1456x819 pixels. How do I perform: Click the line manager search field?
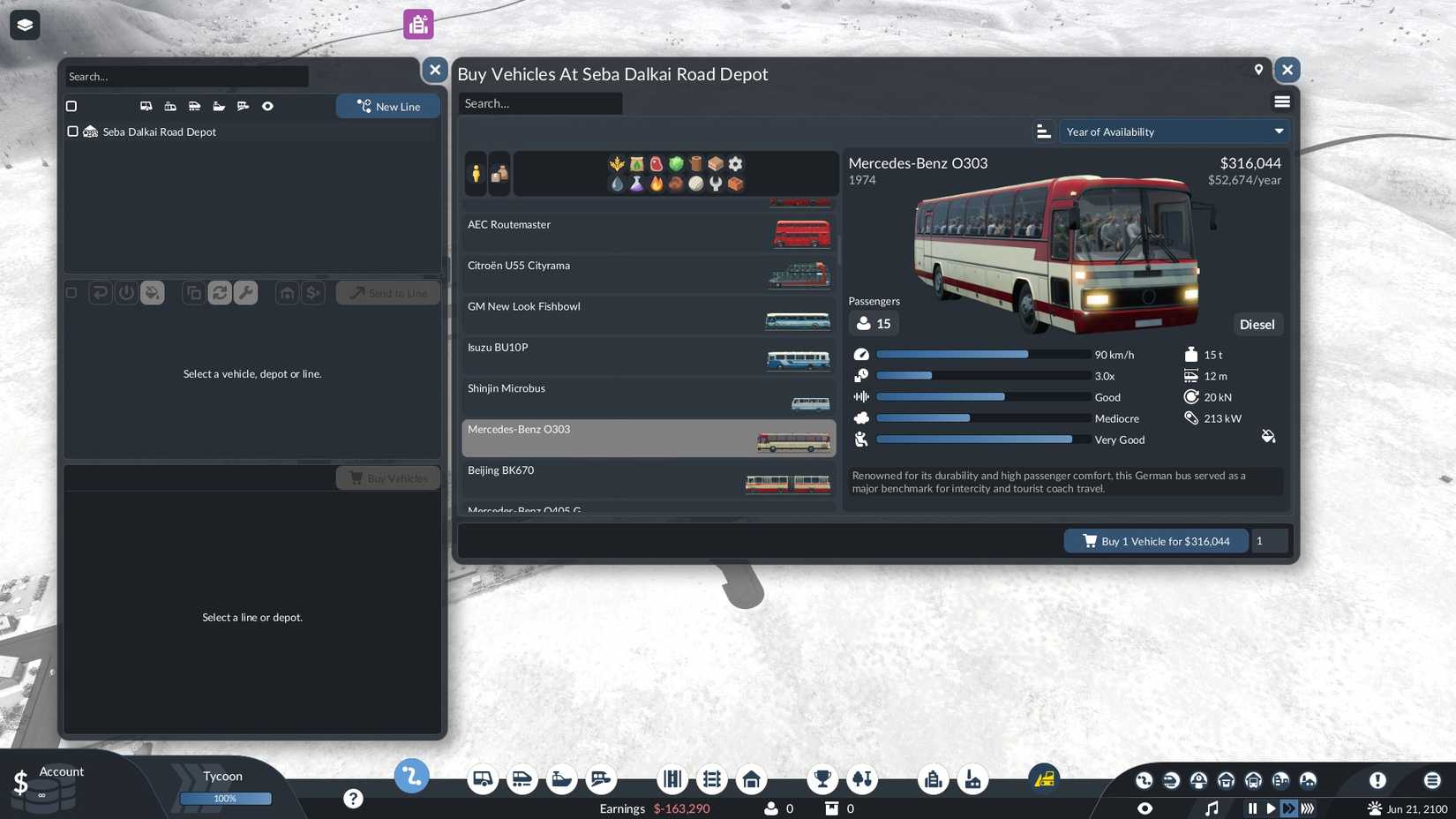(x=186, y=77)
